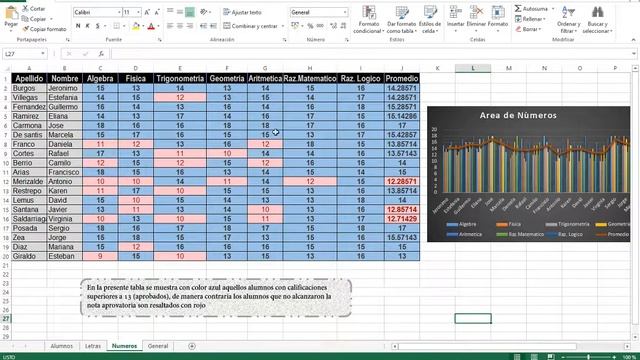Open fill color dropdown arrow
Viewport: 640px width, 360px height.
[143, 26]
